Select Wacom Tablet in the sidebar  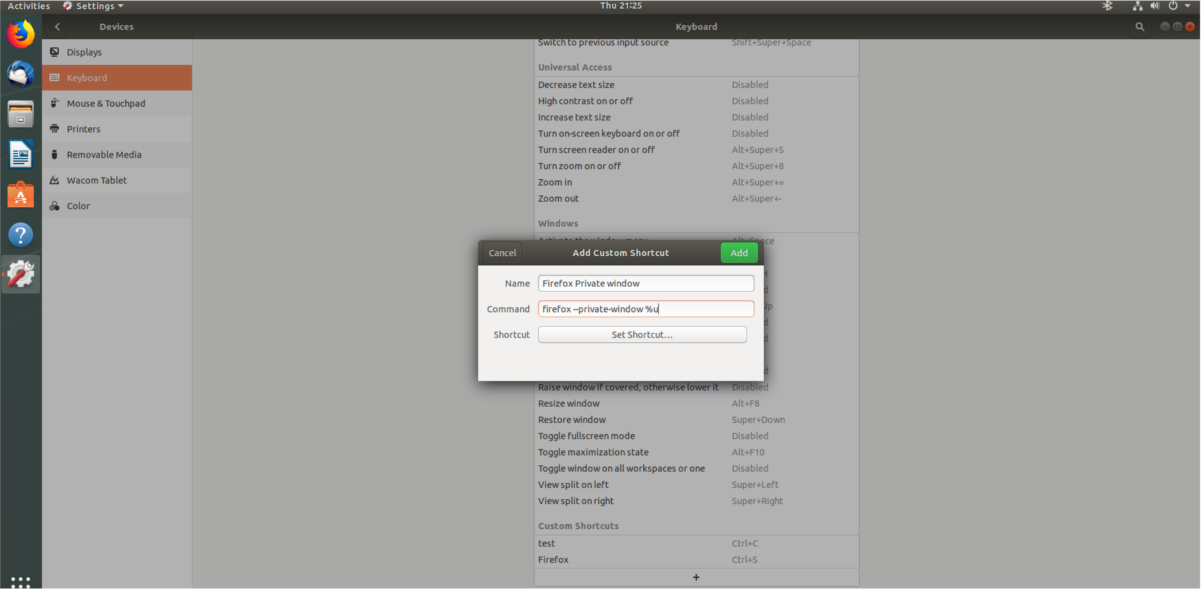(117, 180)
